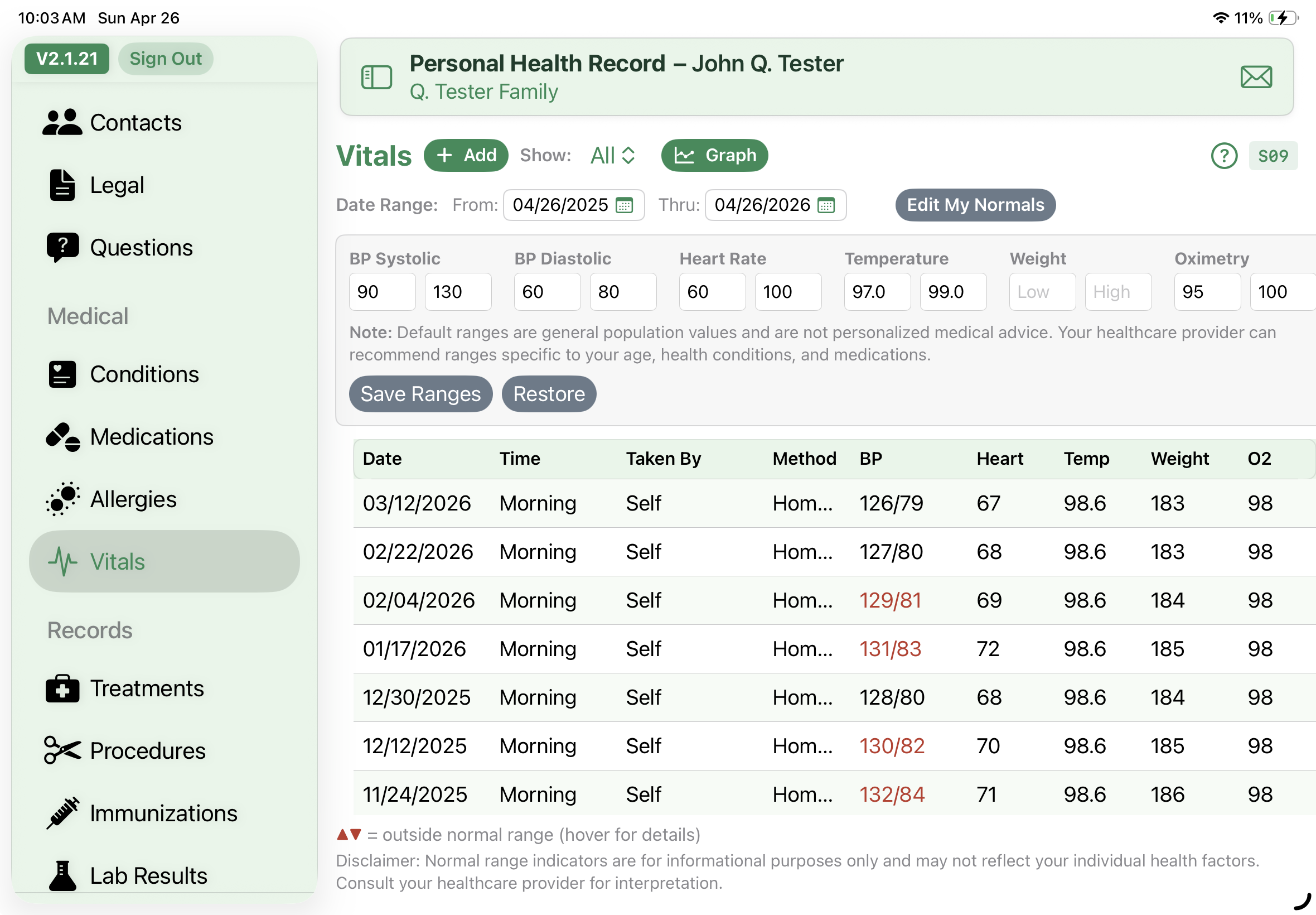1316x915 pixels.
Task: Open Medications in the sidebar
Action: point(164,437)
